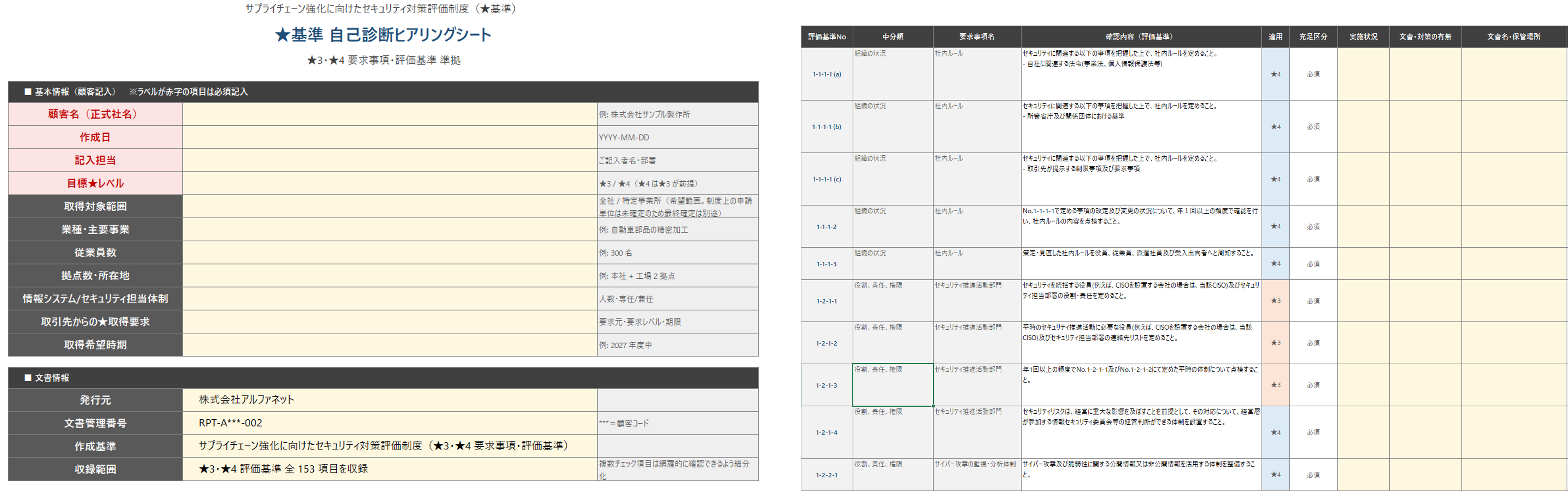Click the 文書・対策の有無 column header
The image size is (1568, 491).
(1425, 36)
